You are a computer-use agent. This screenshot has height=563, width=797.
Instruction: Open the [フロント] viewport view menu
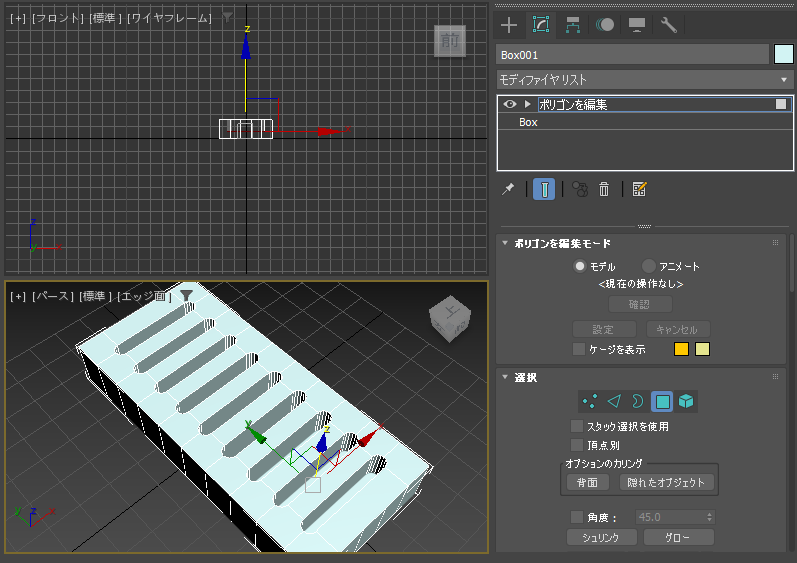coord(58,18)
